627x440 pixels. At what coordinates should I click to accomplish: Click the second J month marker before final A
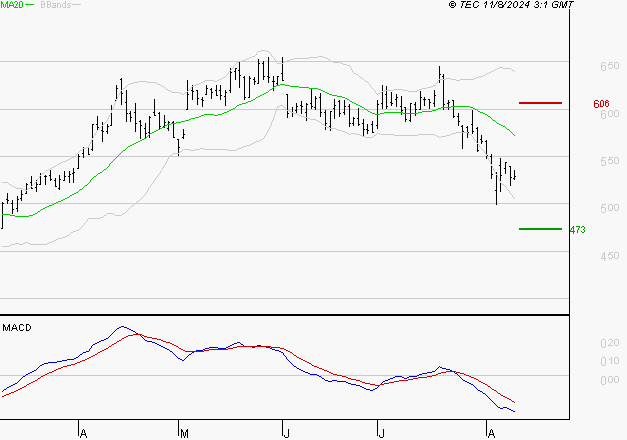point(381,434)
